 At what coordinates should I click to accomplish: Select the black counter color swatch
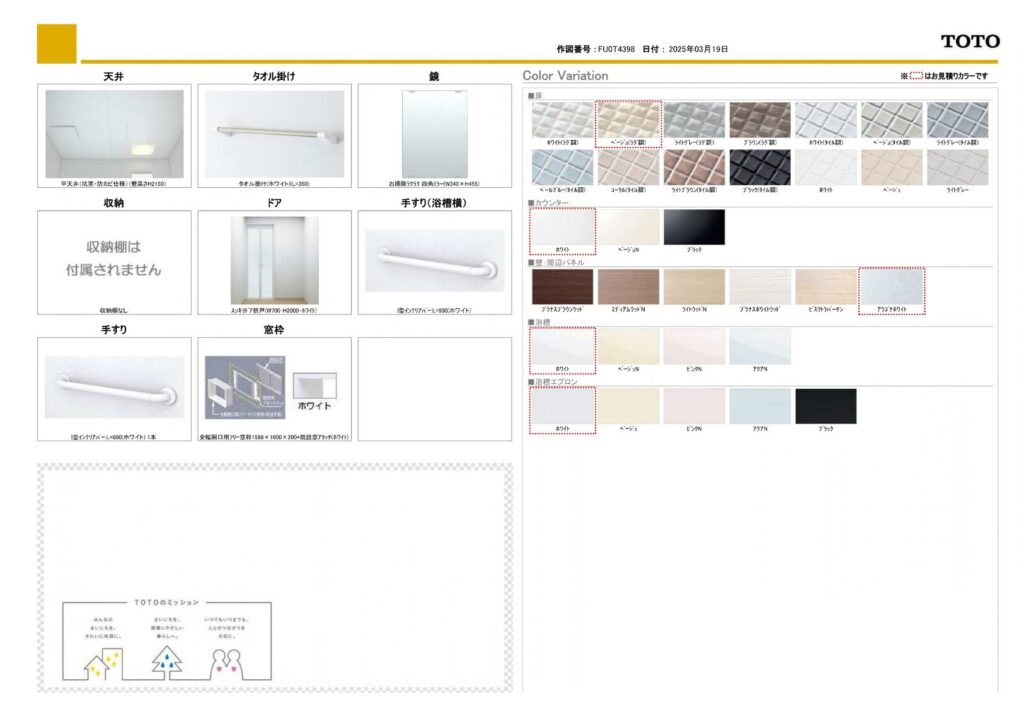pyautogui.click(x=694, y=227)
